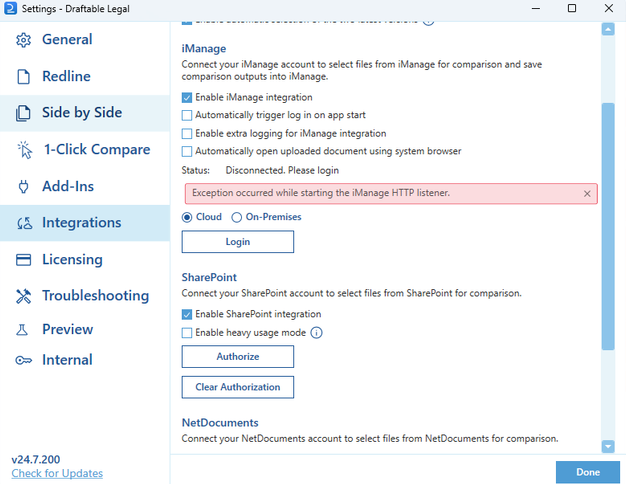Screen dimensions: 626x484
Task: Click the Done button
Action: (588, 472)
